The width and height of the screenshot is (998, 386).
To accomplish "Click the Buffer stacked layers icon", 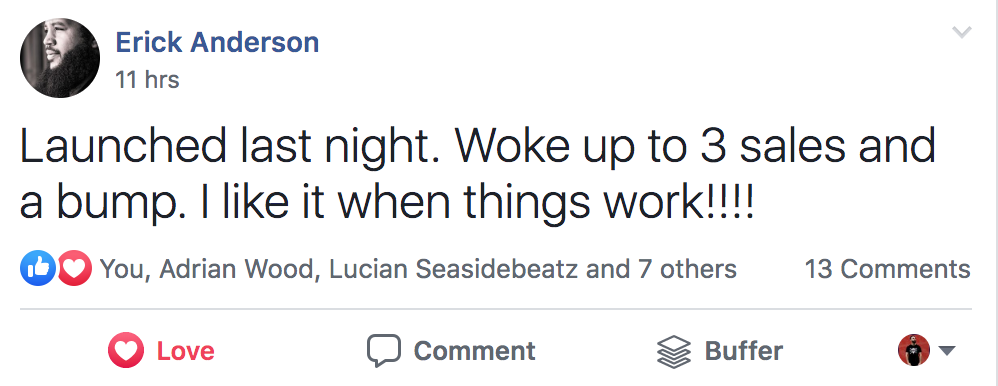I will point(674,351).
